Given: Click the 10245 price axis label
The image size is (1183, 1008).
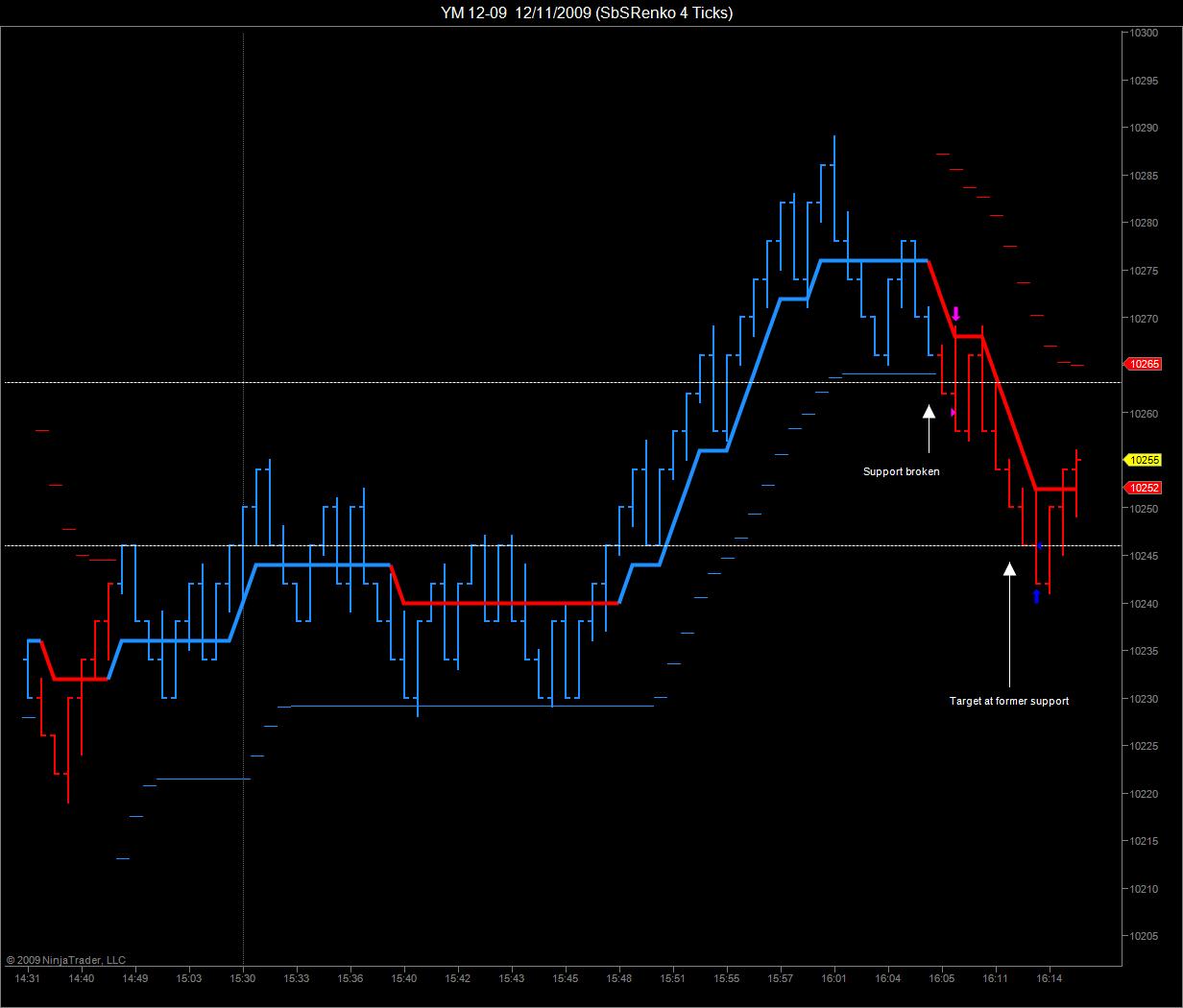Looking at the screenshot, I should click(x=1144, y=556).
